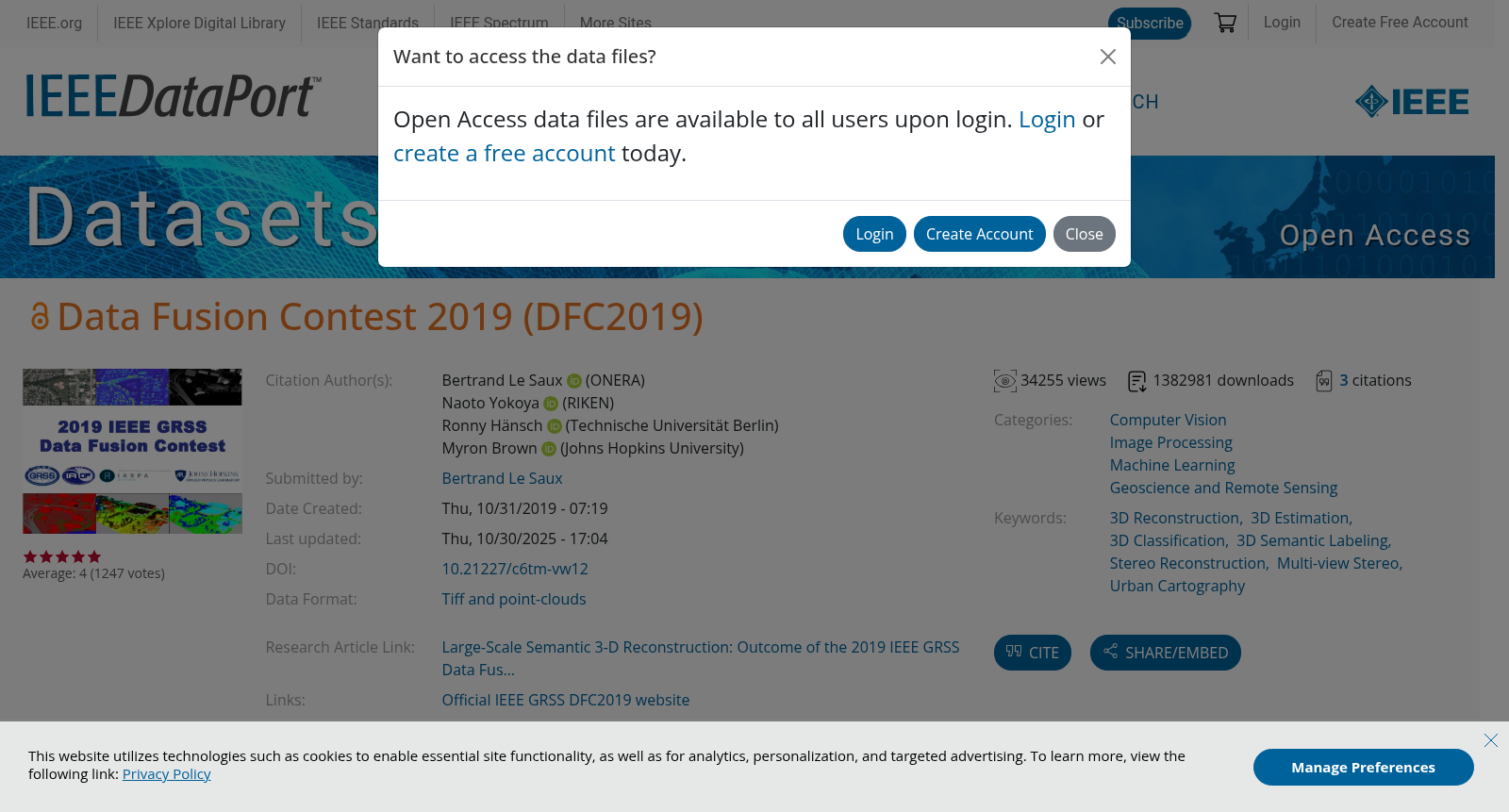
Task: Click the IEEE DataPort logo
Action: pos(174,96)
